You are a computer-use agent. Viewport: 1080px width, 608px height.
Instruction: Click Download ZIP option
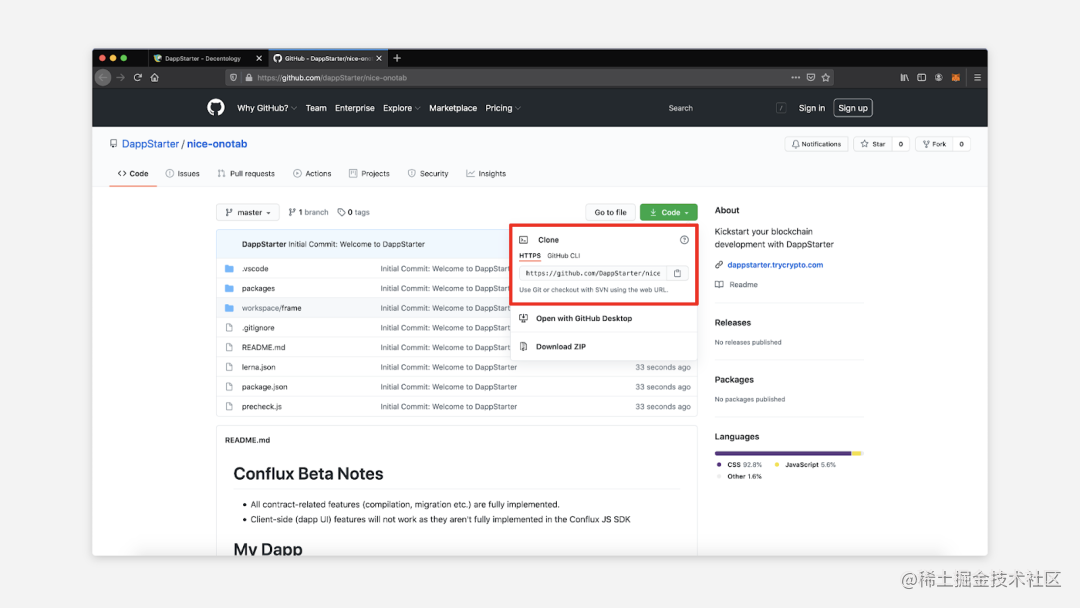click(561, 346)
